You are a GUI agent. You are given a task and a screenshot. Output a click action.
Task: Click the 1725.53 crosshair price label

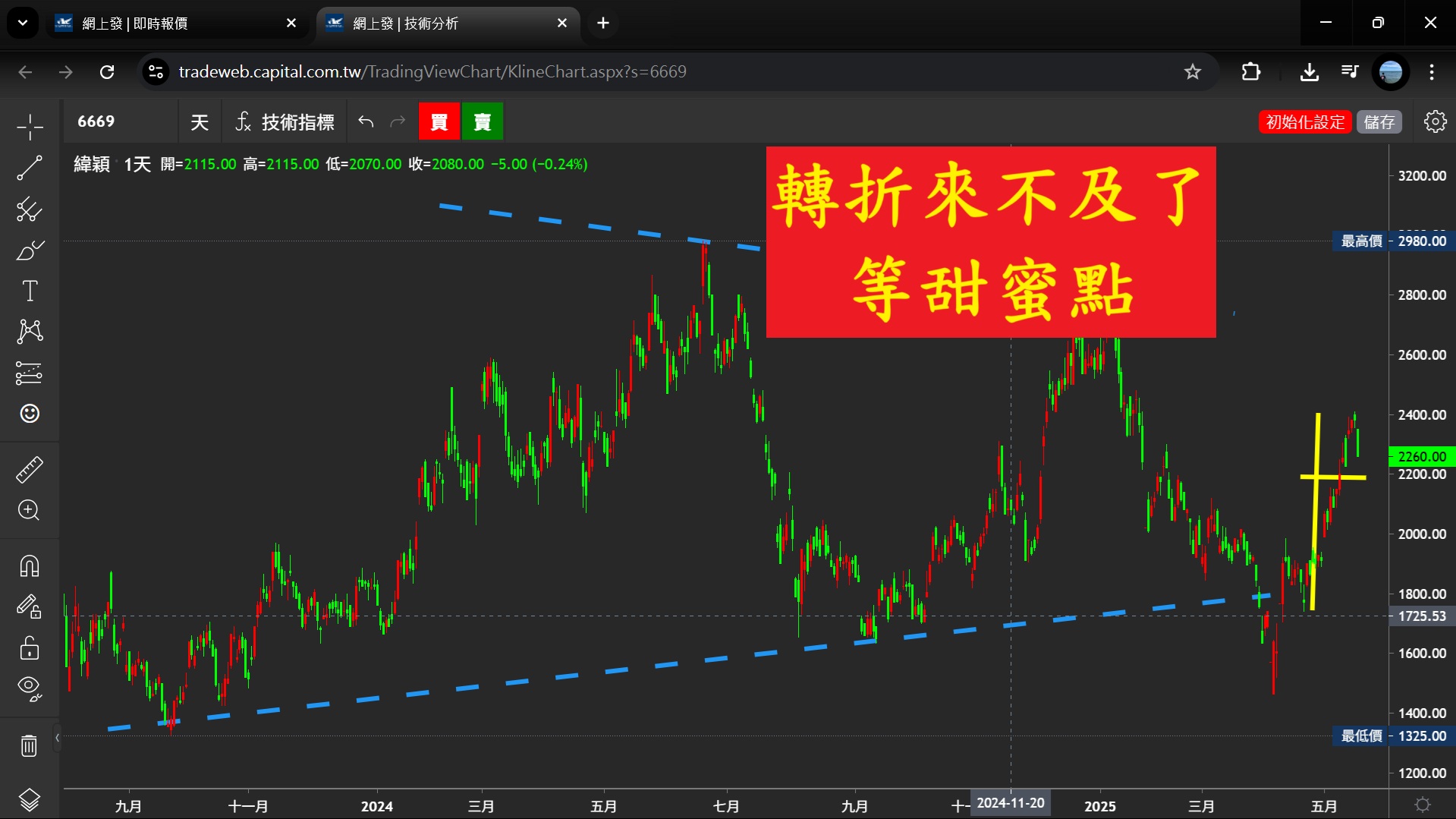point(1421,616)
